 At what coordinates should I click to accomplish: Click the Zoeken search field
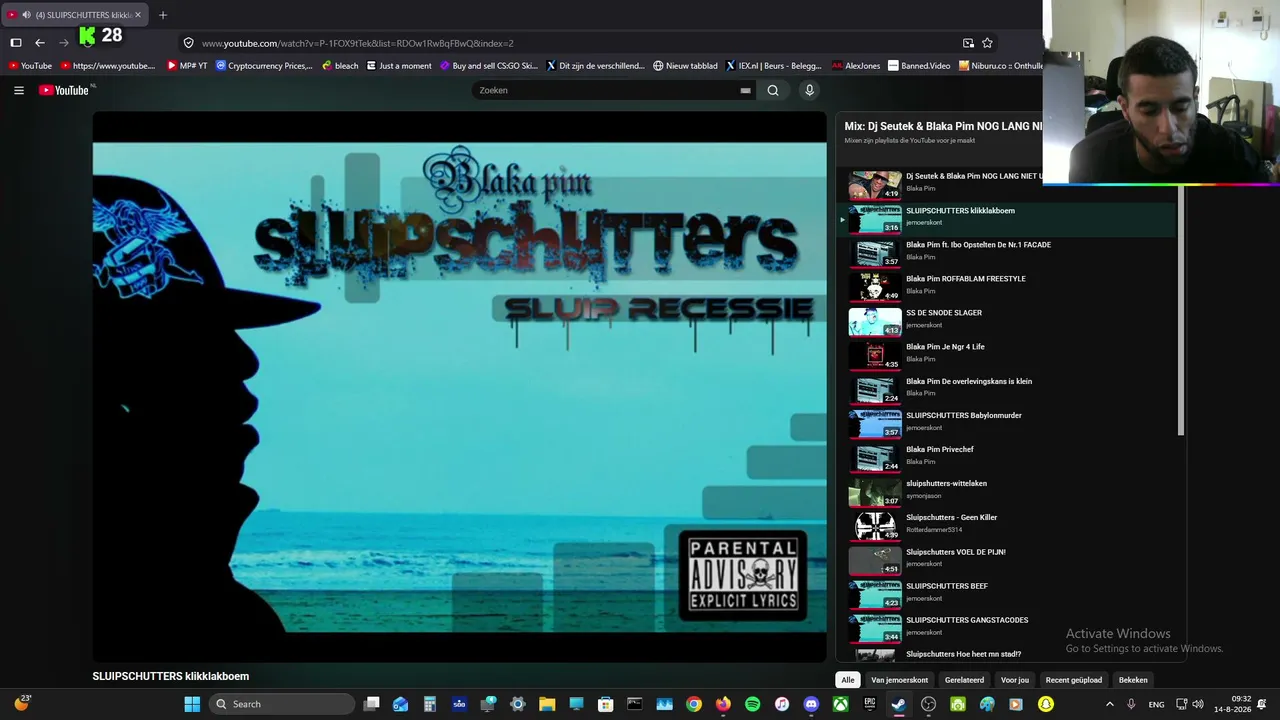606,90
